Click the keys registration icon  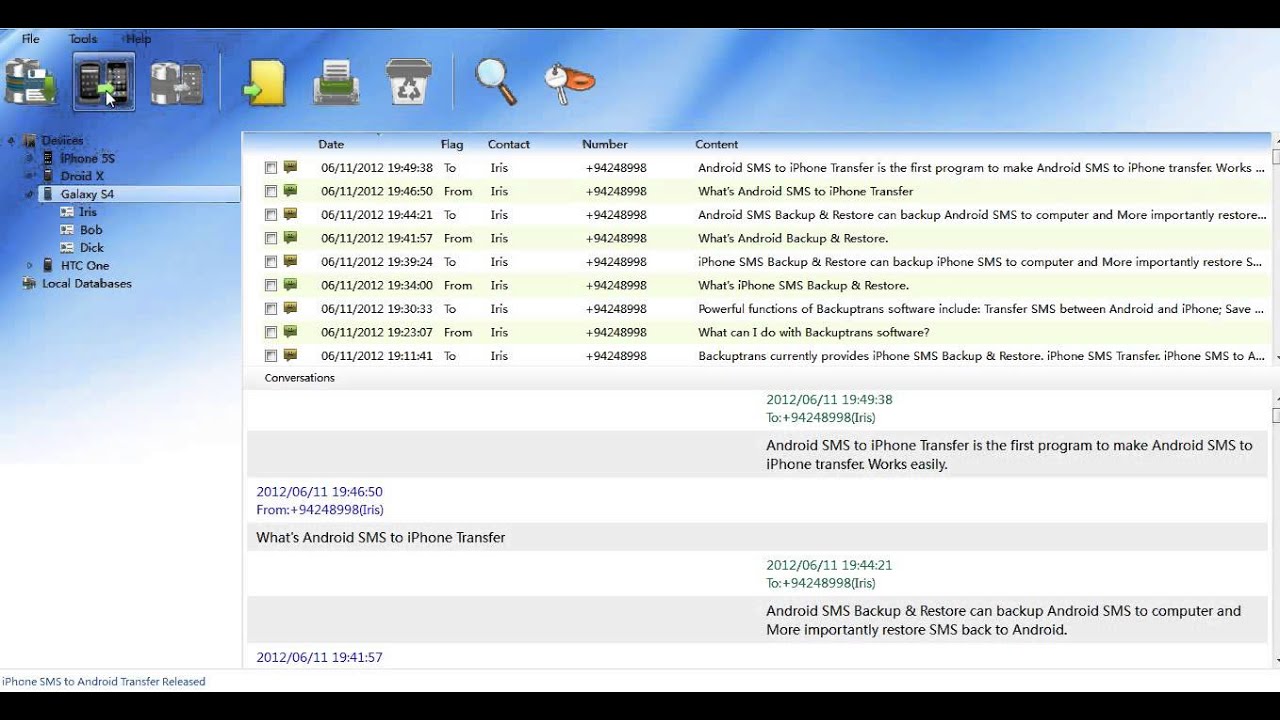pos(569,82)
